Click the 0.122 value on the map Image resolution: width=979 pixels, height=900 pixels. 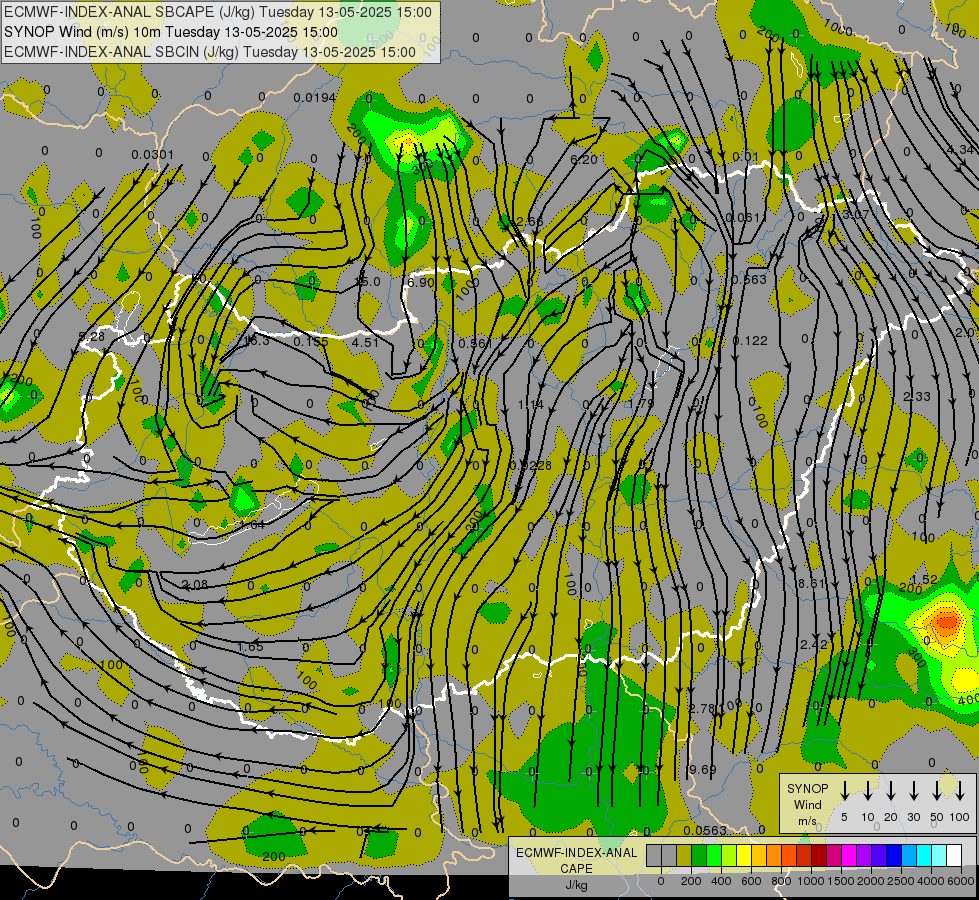point(750,340)
